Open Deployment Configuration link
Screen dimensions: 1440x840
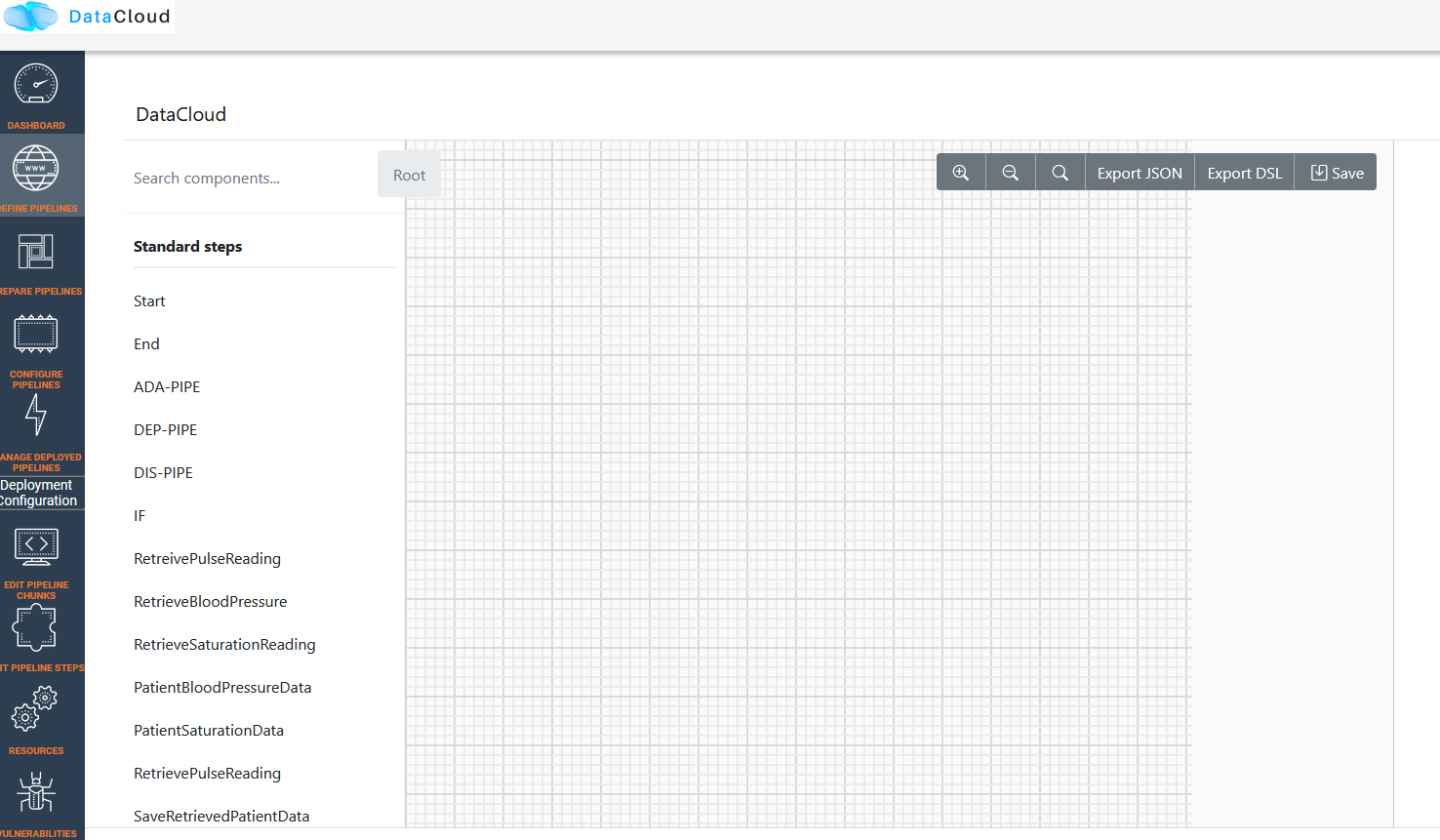pos(38,493)
